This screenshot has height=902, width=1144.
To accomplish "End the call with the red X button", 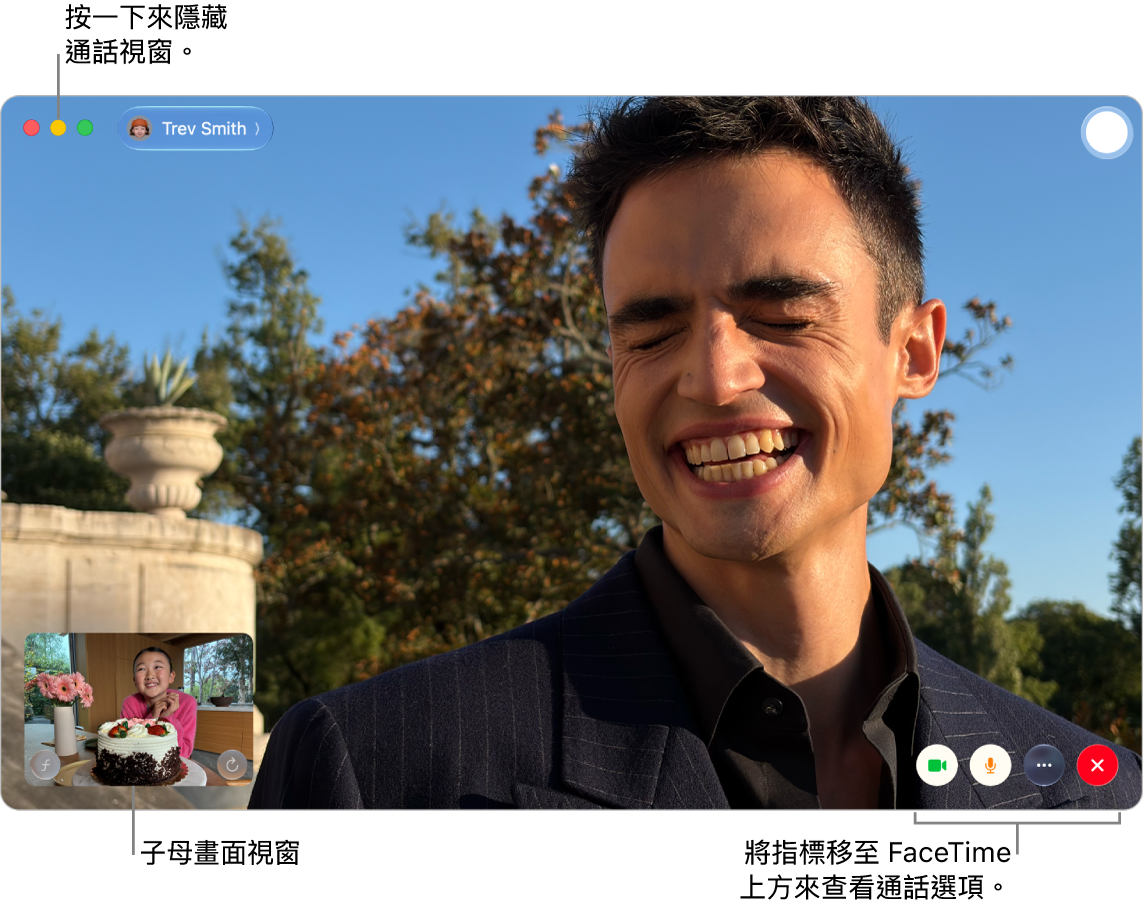I will point(1097,765).
